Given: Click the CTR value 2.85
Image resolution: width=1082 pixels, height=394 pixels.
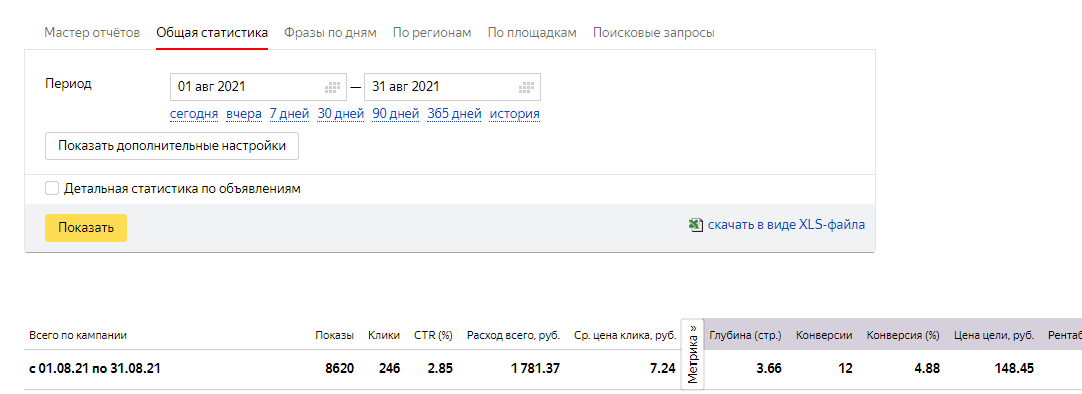Looking at the screenshot, I should coord(440,368).
